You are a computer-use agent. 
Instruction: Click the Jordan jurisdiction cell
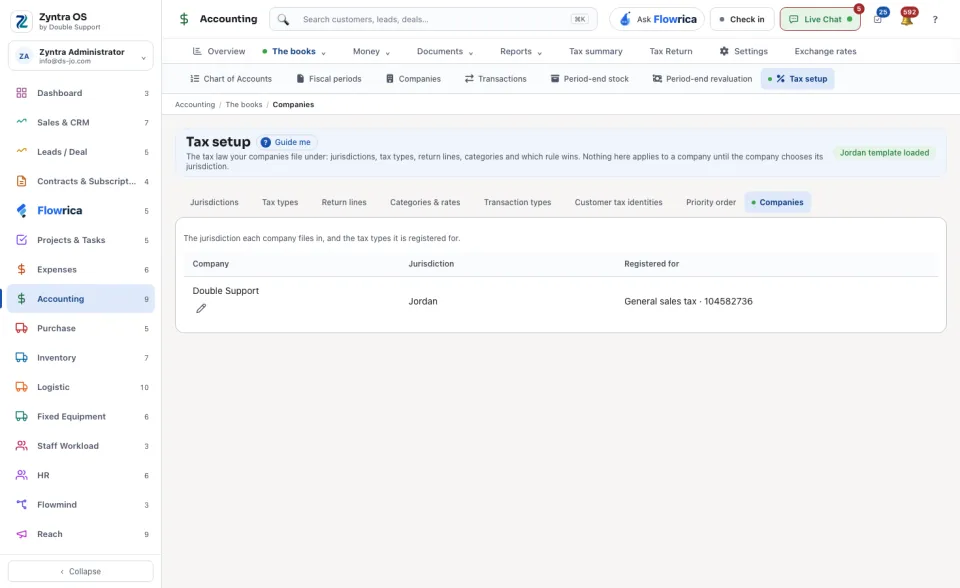423,301
